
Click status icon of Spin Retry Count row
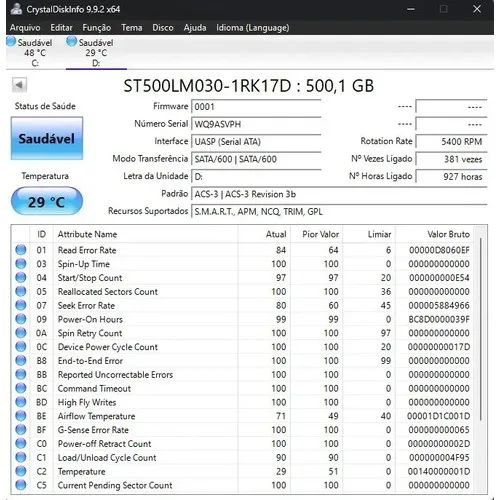point(21,333)
